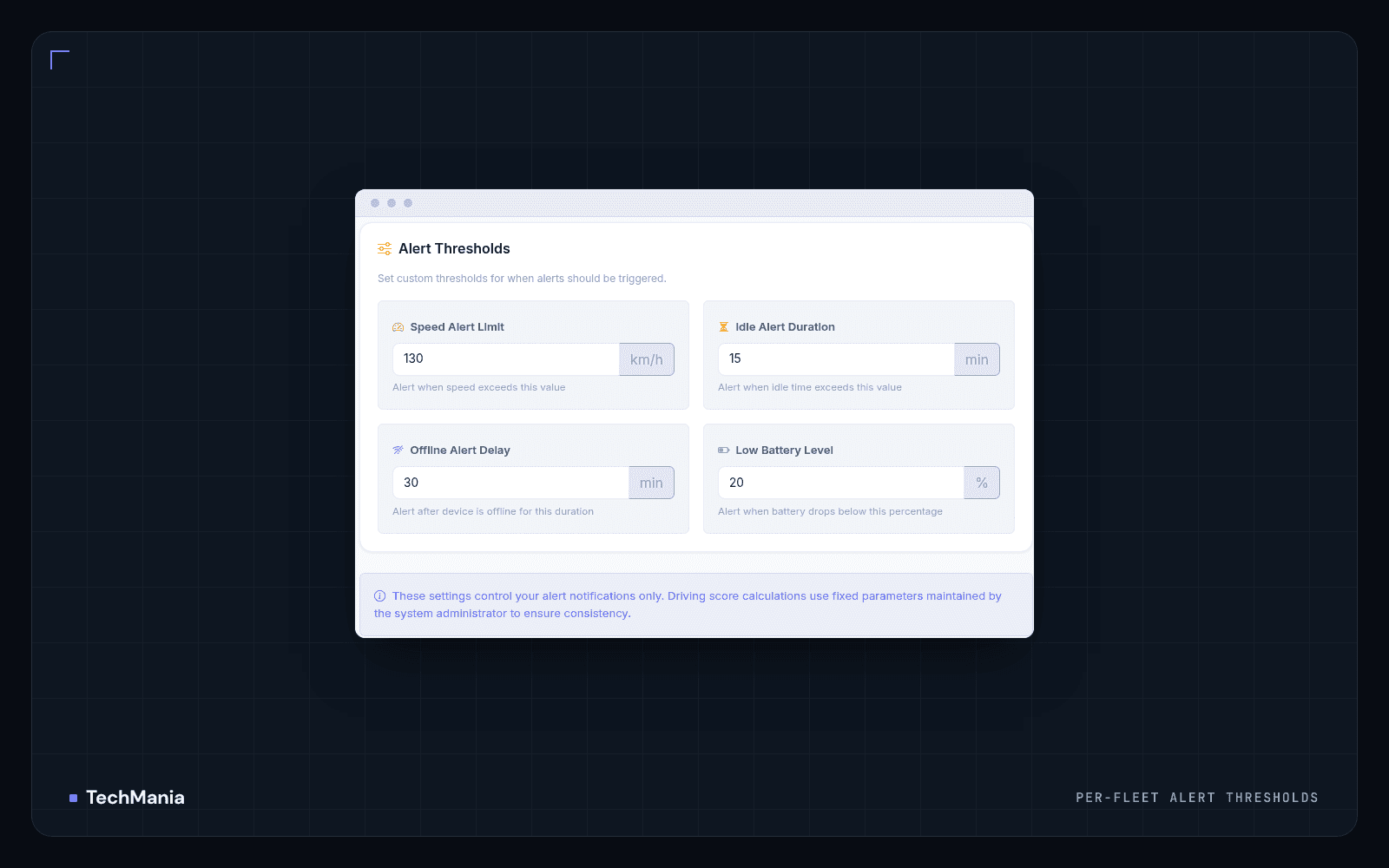
Task: Focus the Idle Alert Duration field showing 15
Action: point(836,359)
